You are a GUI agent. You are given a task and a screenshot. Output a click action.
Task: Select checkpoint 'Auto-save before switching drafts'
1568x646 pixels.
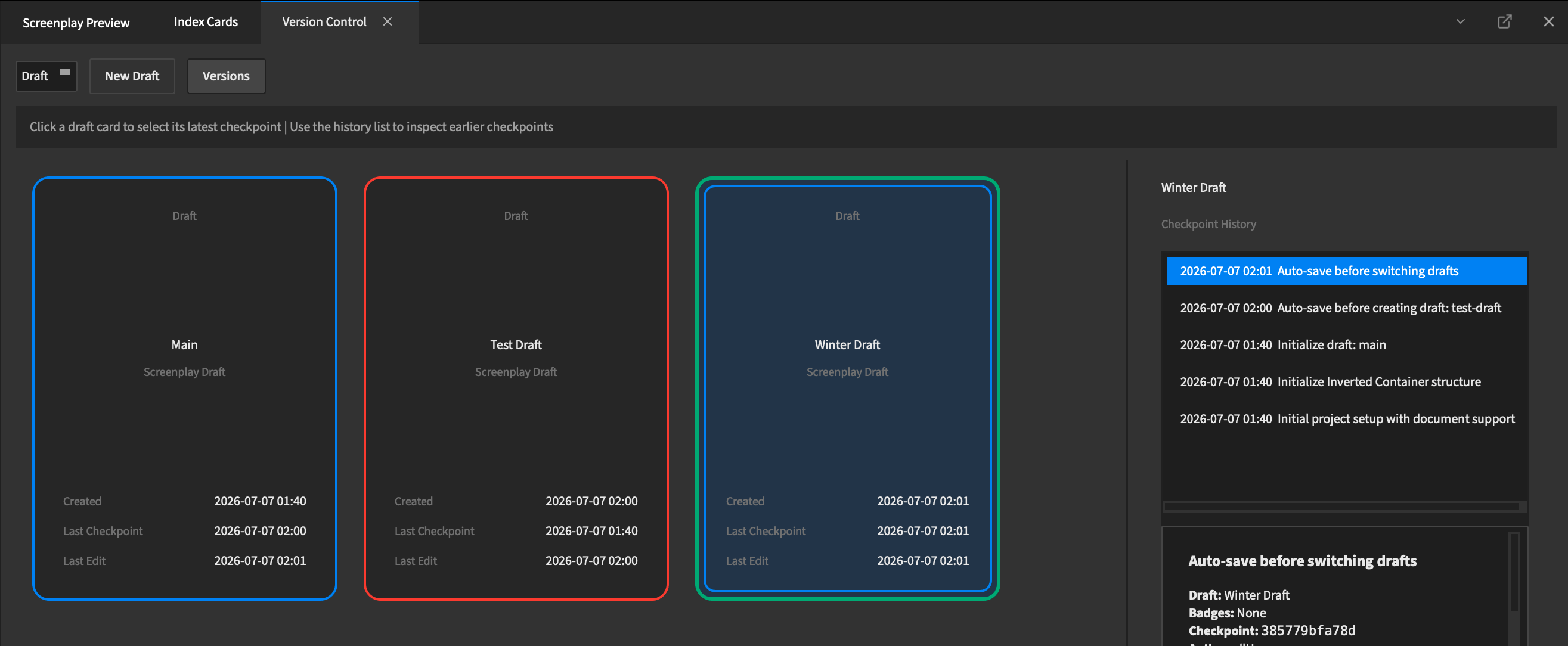[1346, 271]
